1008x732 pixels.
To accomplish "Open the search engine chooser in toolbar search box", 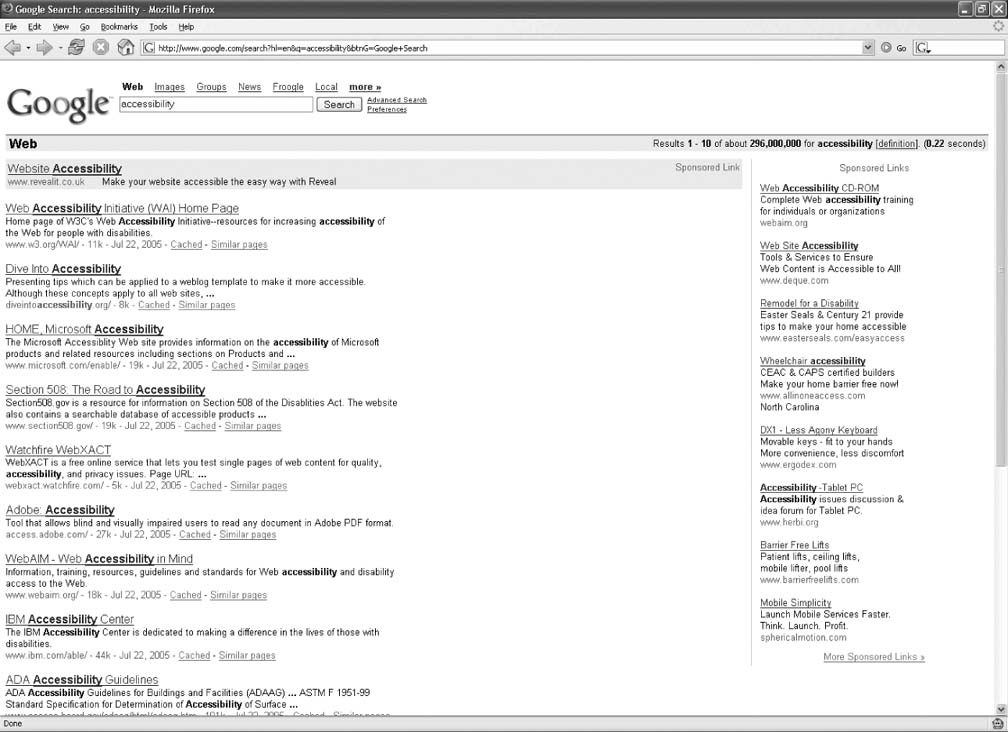I will coord(924,48).
